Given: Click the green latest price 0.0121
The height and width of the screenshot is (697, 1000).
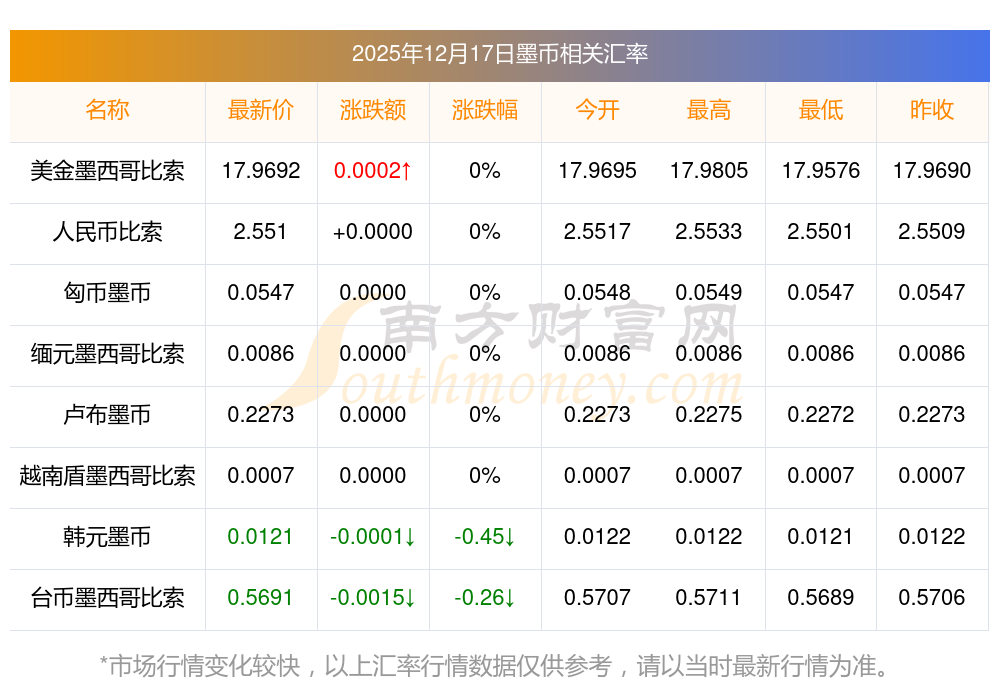Looking at the screenshot, I should click(260, 536).
